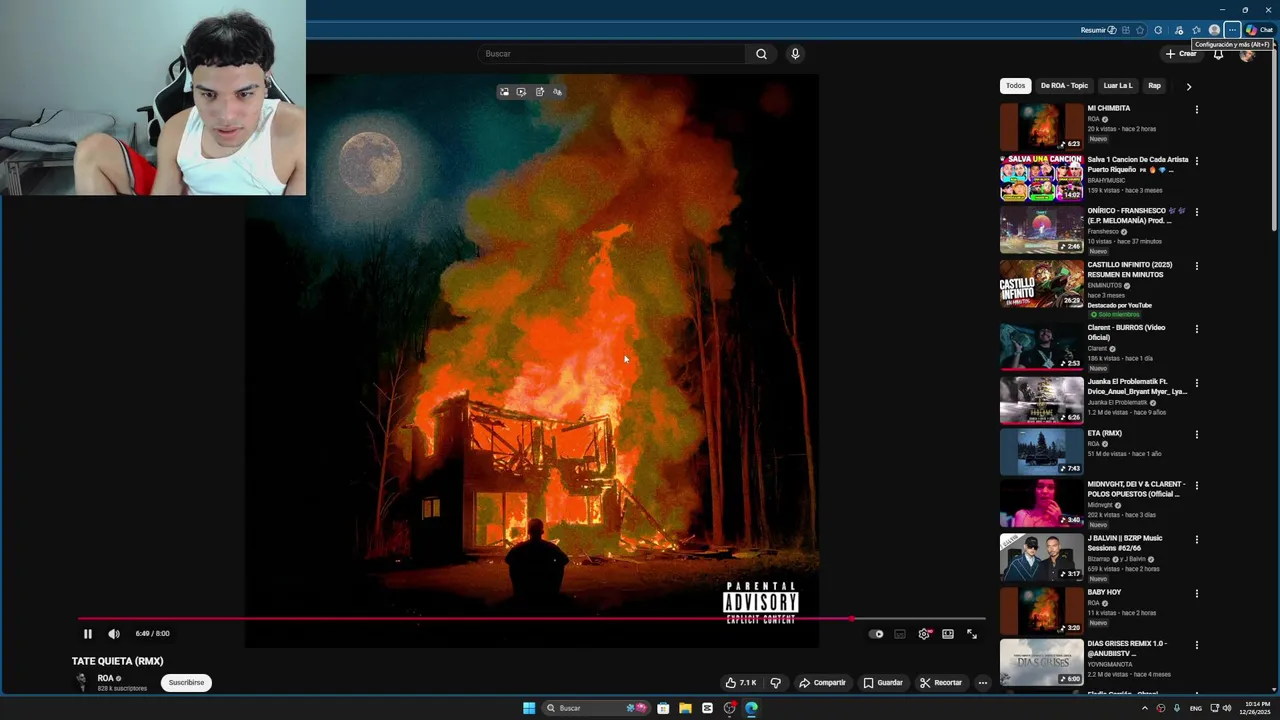Open Edge profile avatar
1280x720 pixels.
[x=1214, y=30]
